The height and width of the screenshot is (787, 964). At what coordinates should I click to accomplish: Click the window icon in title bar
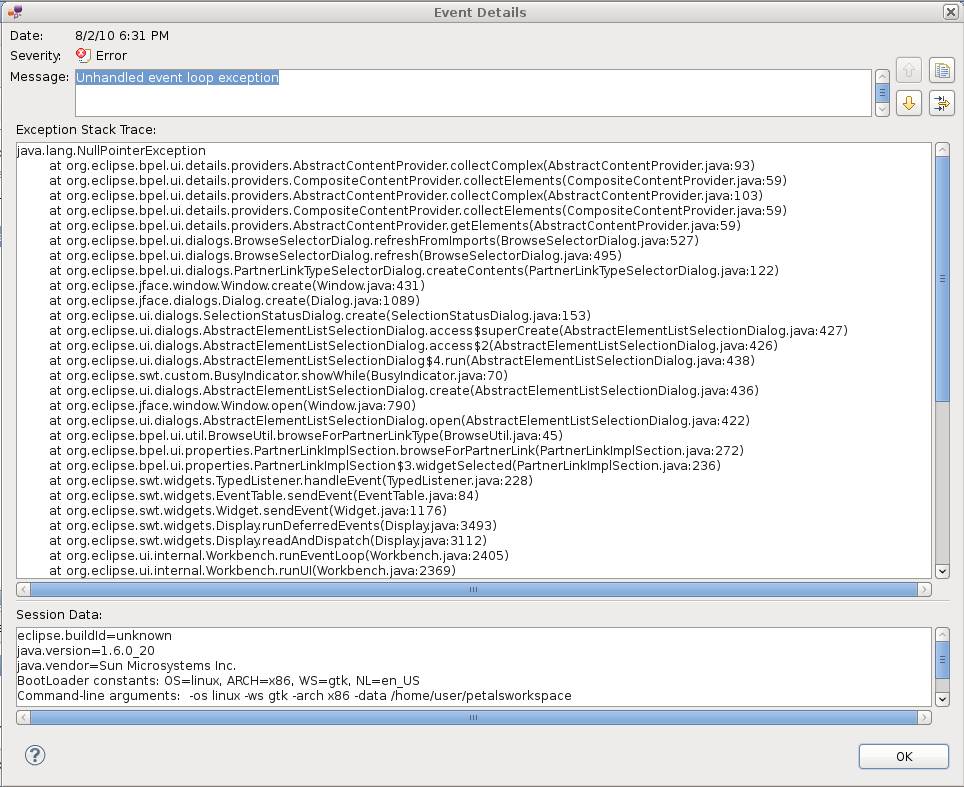coord(15,12)
